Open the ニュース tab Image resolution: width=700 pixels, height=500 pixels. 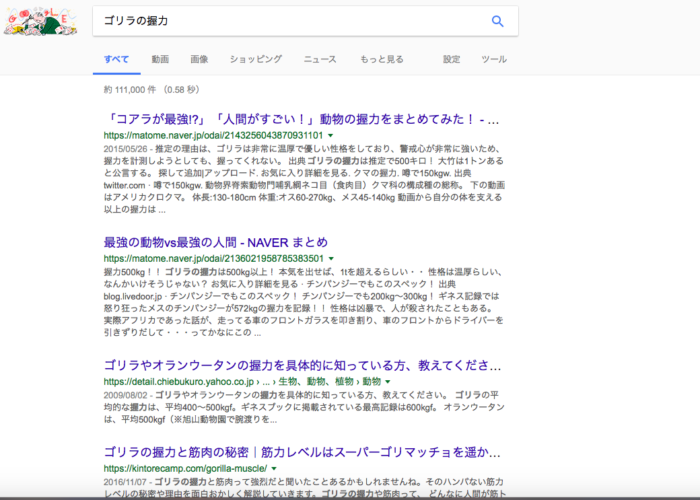320,59
